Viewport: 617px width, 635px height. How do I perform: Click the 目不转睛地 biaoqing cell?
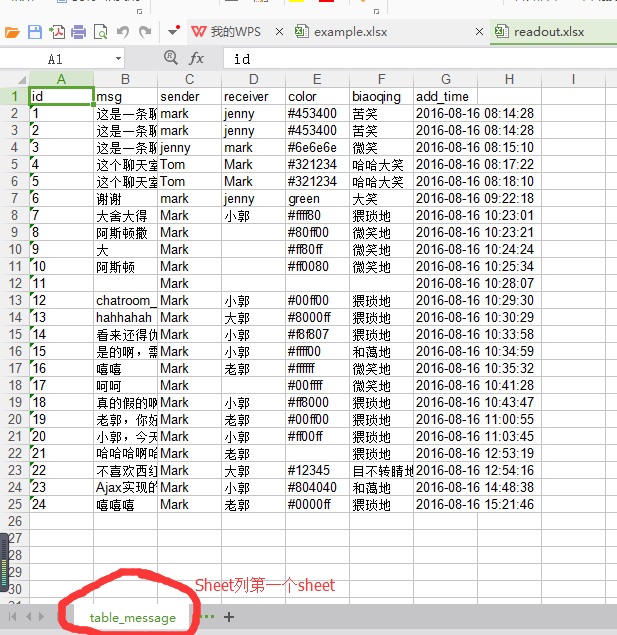[381, 471]
